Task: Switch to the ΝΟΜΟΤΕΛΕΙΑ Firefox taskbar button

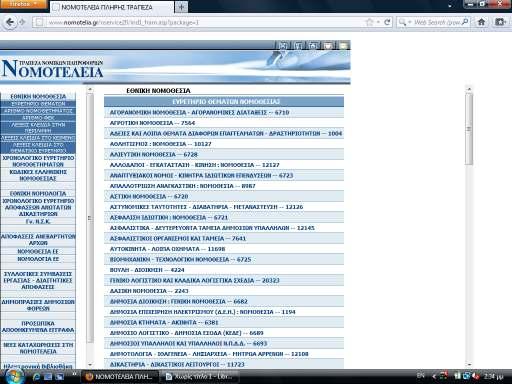Action: (120, 377)
